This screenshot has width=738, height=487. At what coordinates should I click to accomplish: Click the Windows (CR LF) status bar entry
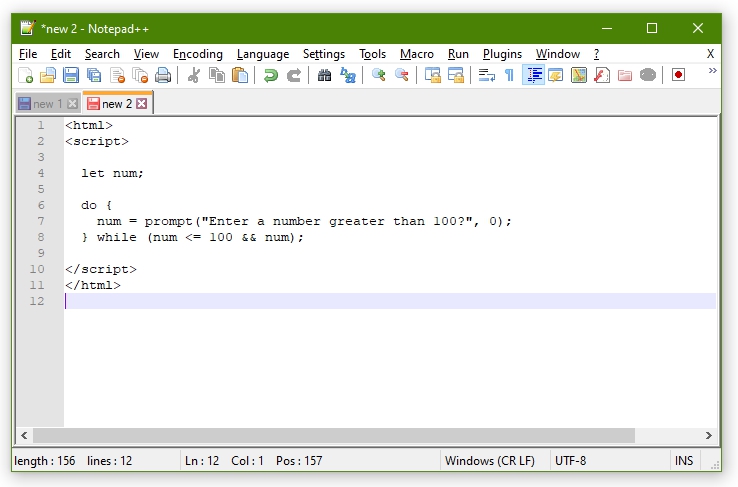coord(490,461)
